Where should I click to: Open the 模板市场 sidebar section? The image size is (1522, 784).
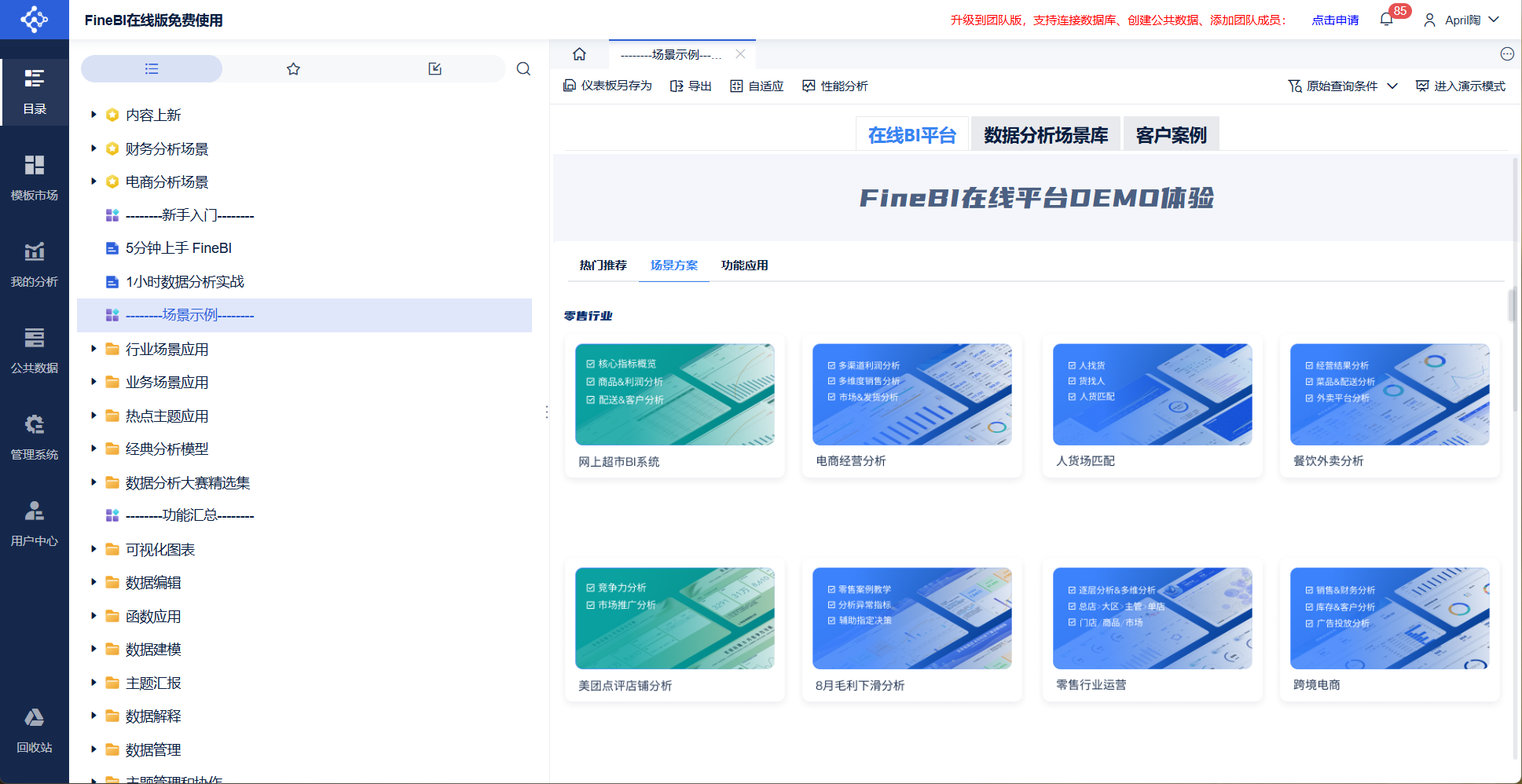(x=35, y=178)
